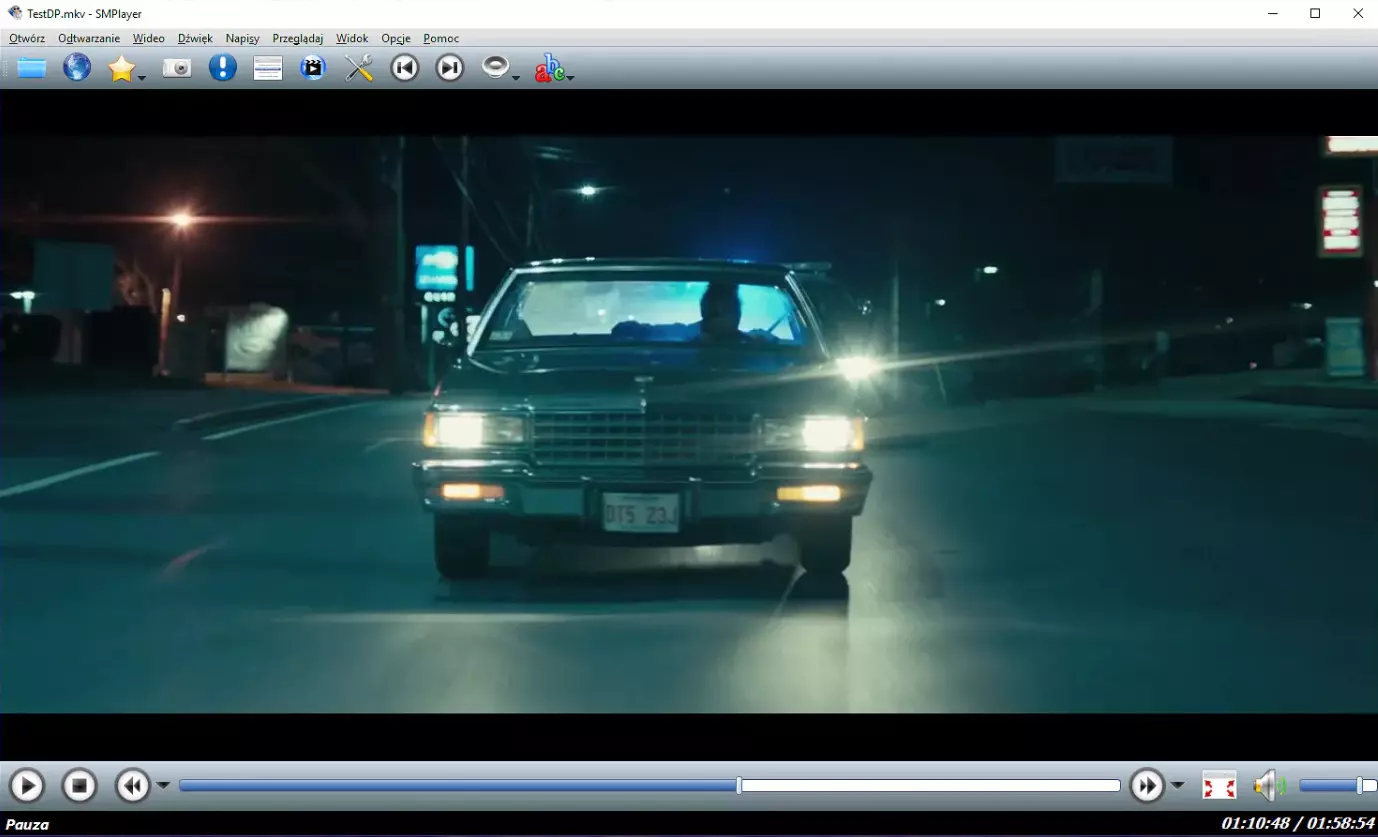Image resolution: width=1378 pixels, height=837 pixels.
Task: Stop playback with the stop button
Action: coord(79,786)
